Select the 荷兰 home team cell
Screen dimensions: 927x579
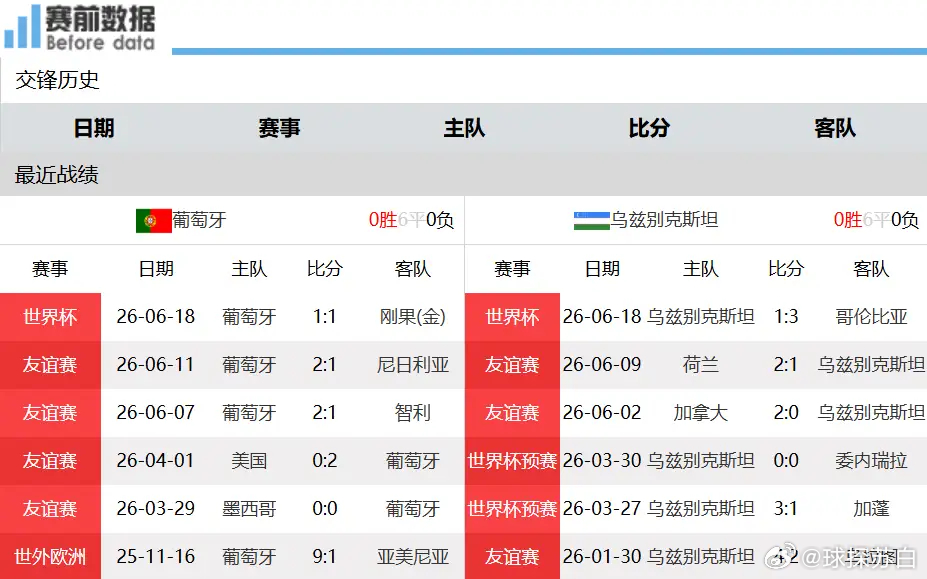(701, 365)
